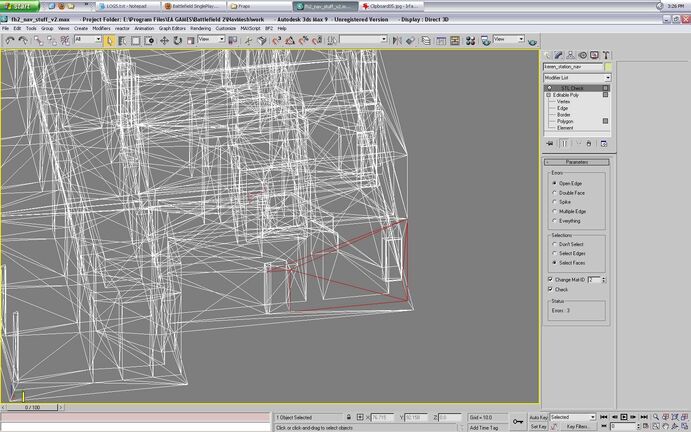The width and height of the screenshot is (691, 432).
Task: Select the Multiple Edge error option
Action: click(x=569, y=211)
